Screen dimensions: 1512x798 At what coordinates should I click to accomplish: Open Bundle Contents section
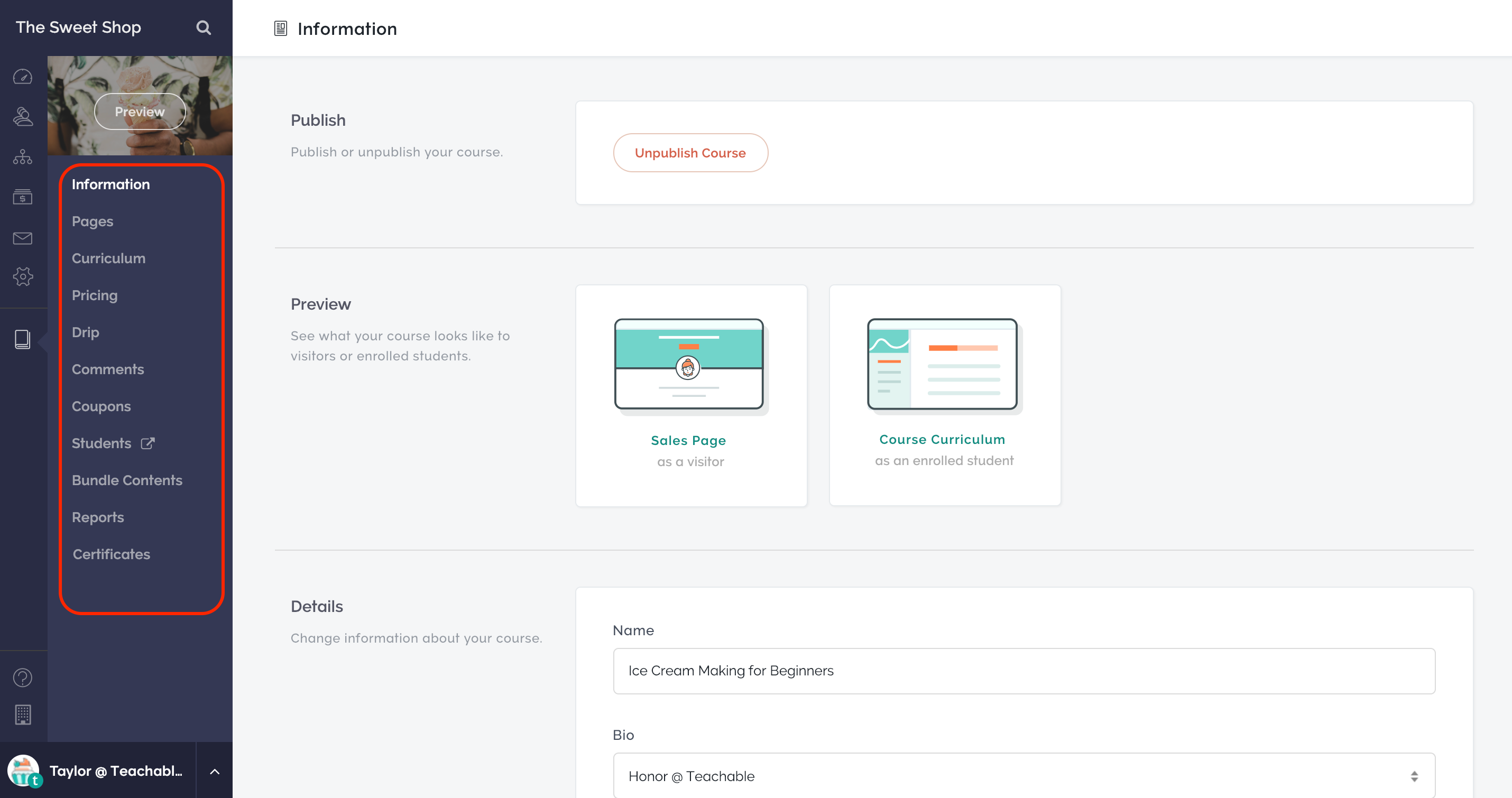click(x=127, y=480)
